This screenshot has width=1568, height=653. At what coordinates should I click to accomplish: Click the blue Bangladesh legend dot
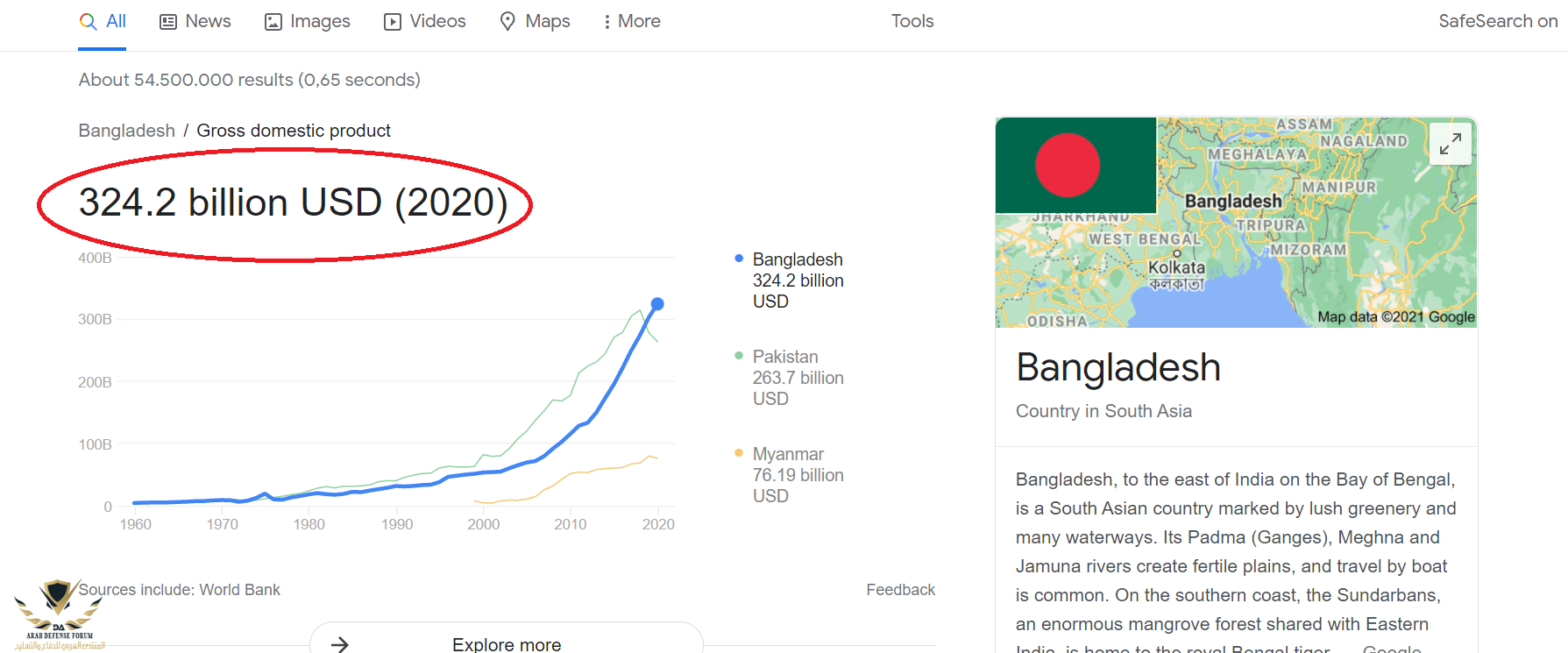pyautogui.click(x=739, y=259)
